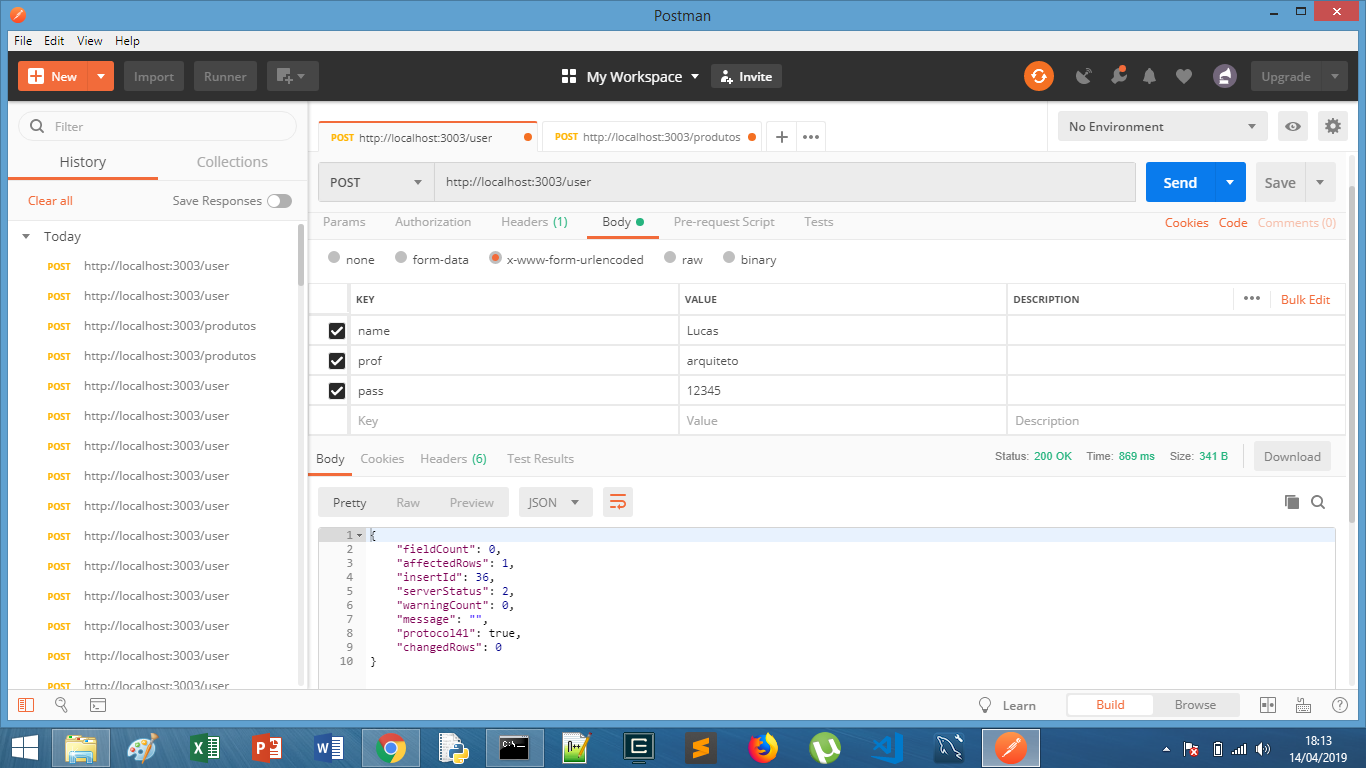Select the binary body type radio
1366x768 pixels.
pyautogui.click(x=729, y=258)
